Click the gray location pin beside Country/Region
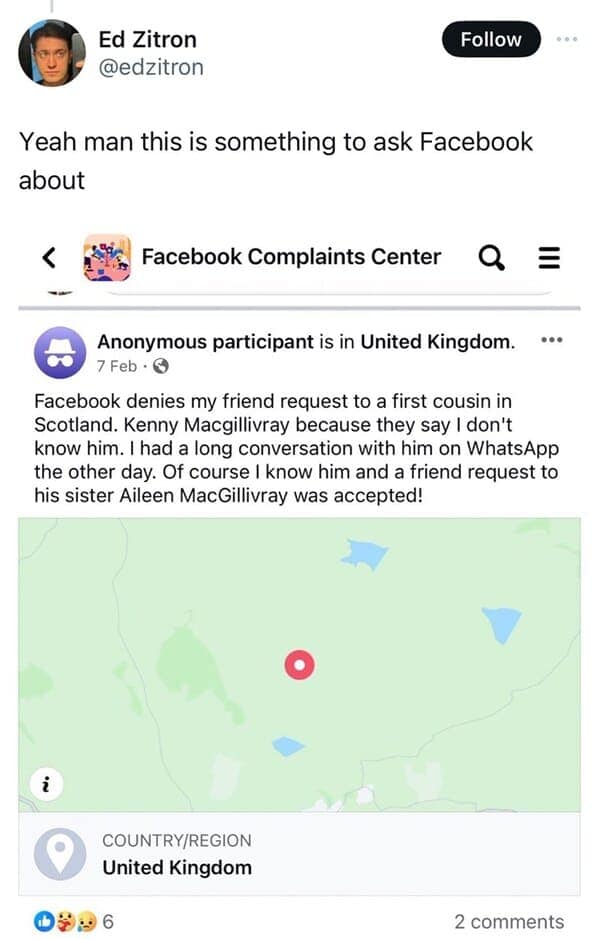599x939 pixels. [x=61, y=855]
